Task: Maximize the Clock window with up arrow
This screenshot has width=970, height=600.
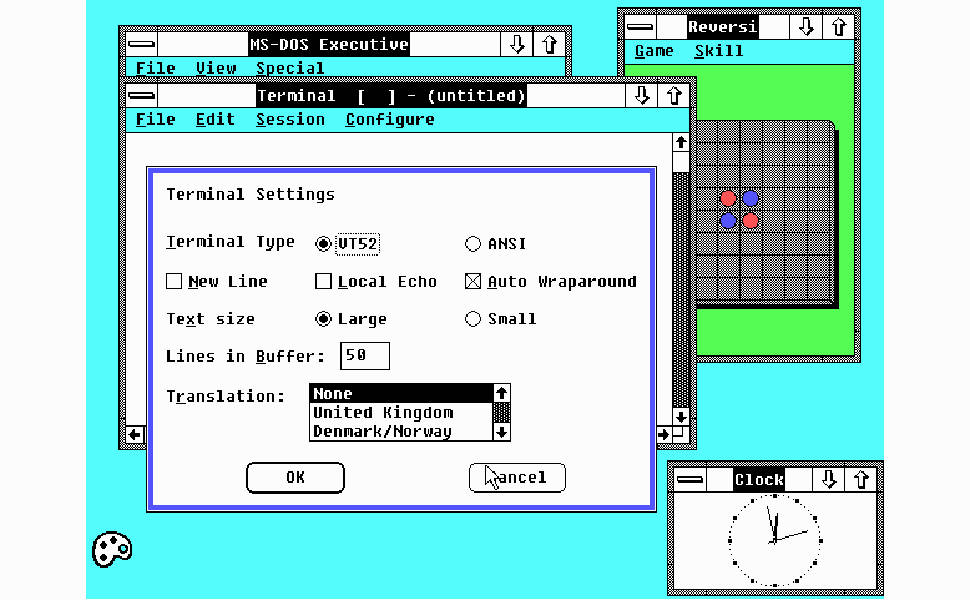Action: (861, 480)
